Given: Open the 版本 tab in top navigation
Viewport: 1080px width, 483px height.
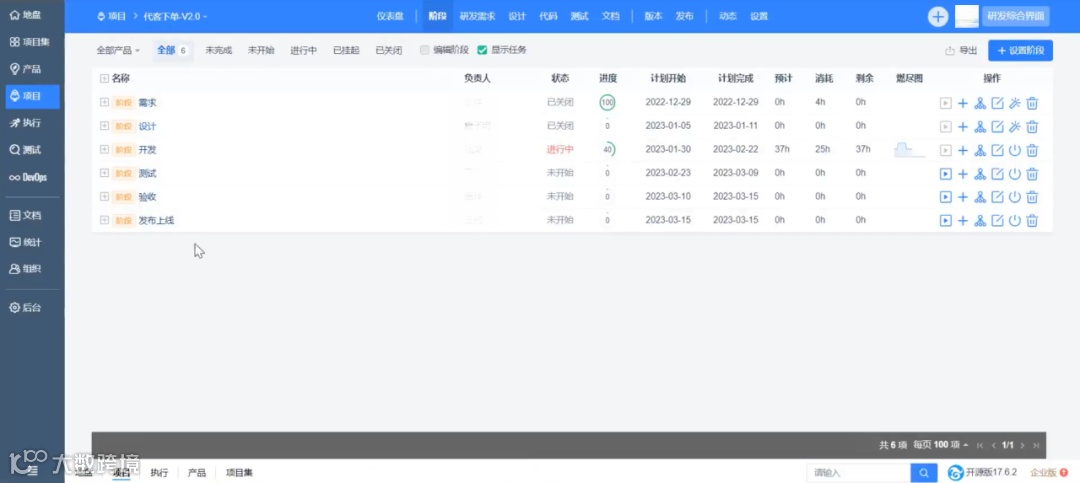Looking at the screenshot, I should tap(653, 16).
